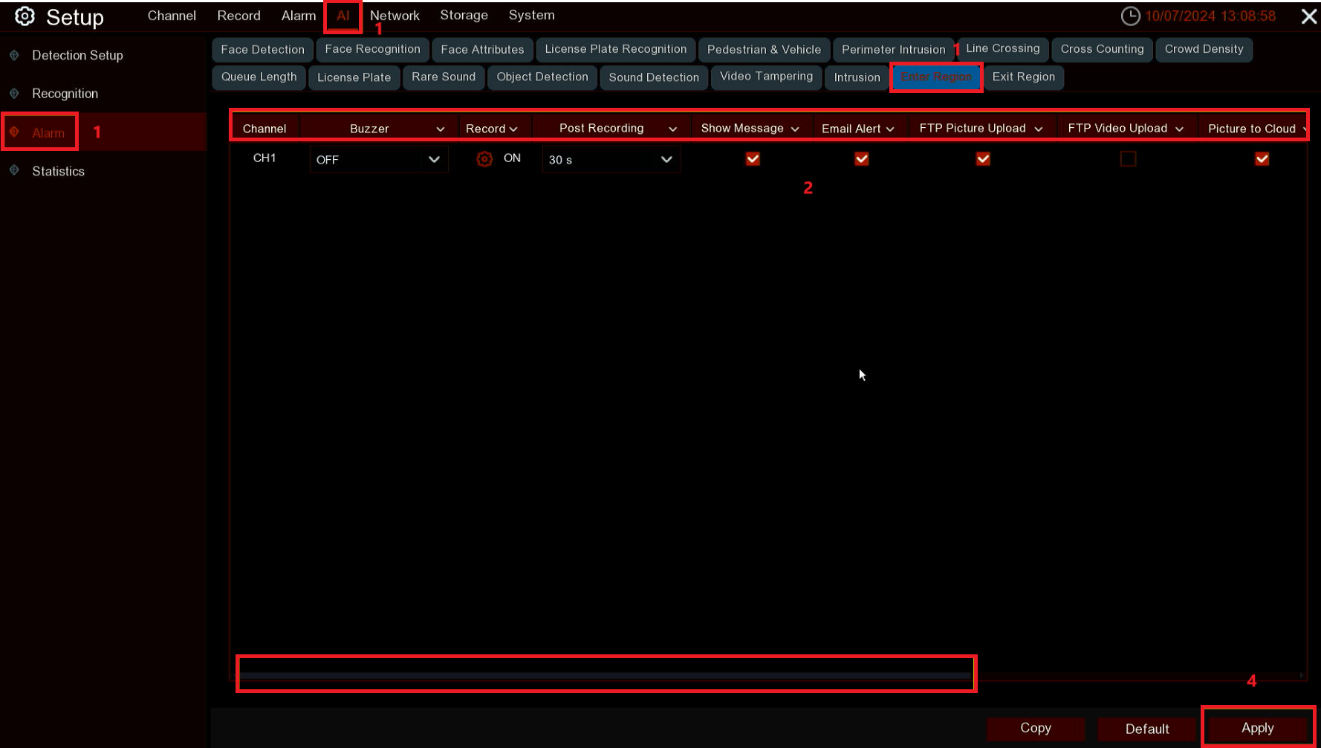Open the Record top menu
The image size is (1321, 748).
coord(239,16)
